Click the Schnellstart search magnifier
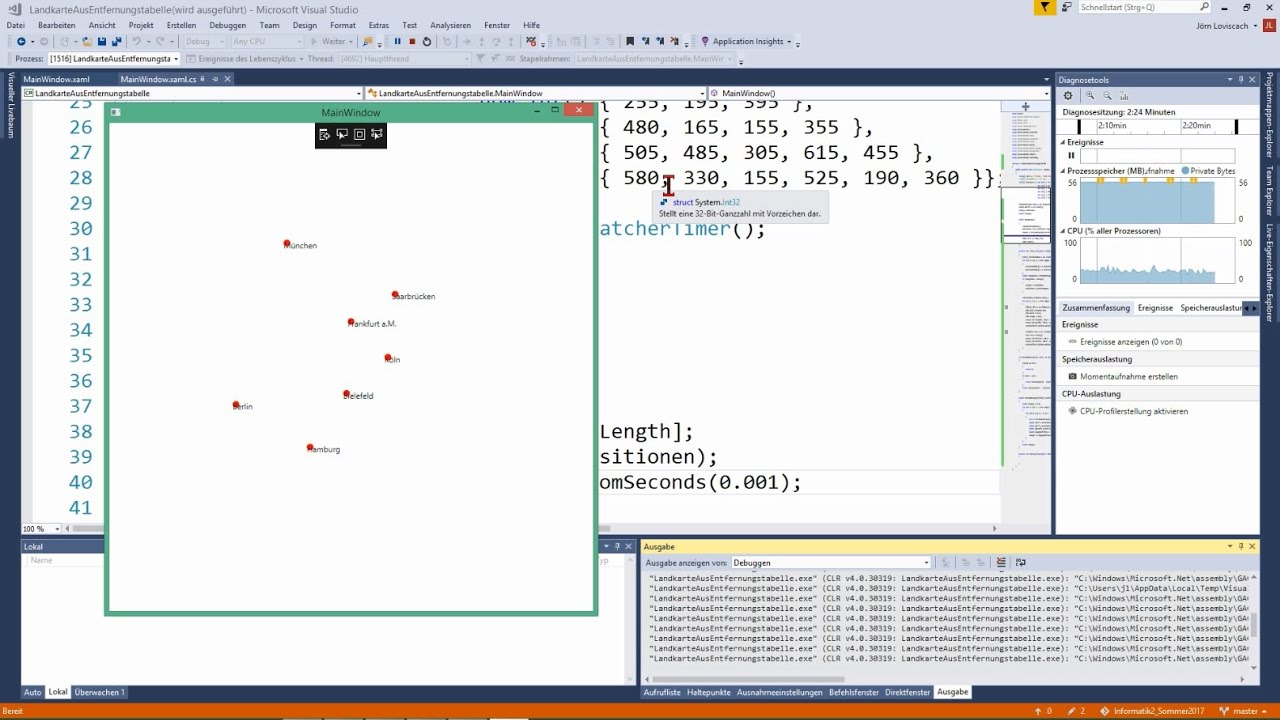1280x720 pixels. [1204, 7]
